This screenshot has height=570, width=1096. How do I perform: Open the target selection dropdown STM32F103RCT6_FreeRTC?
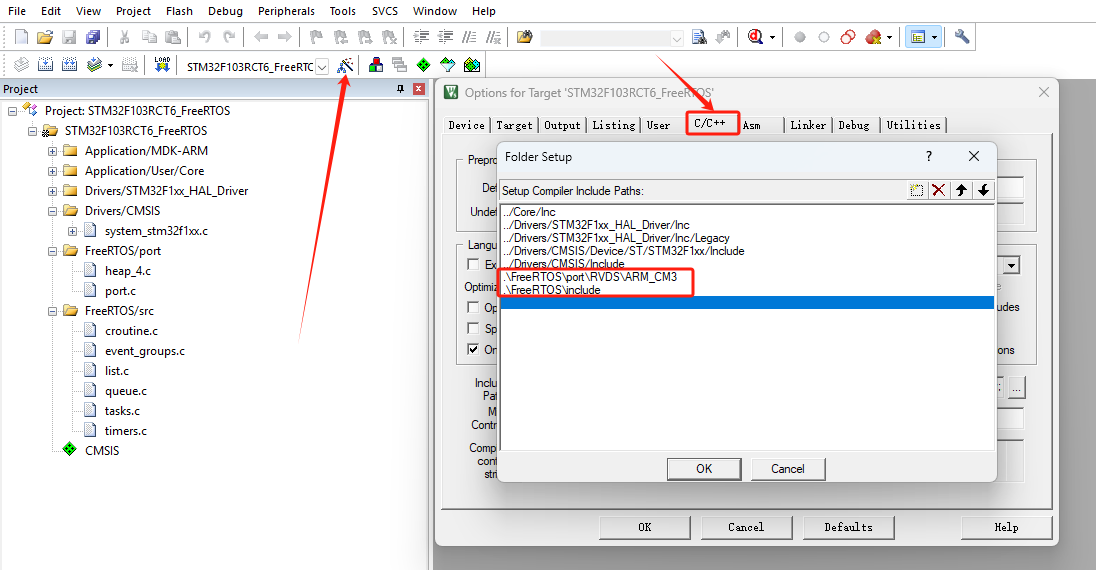(322, 67)
